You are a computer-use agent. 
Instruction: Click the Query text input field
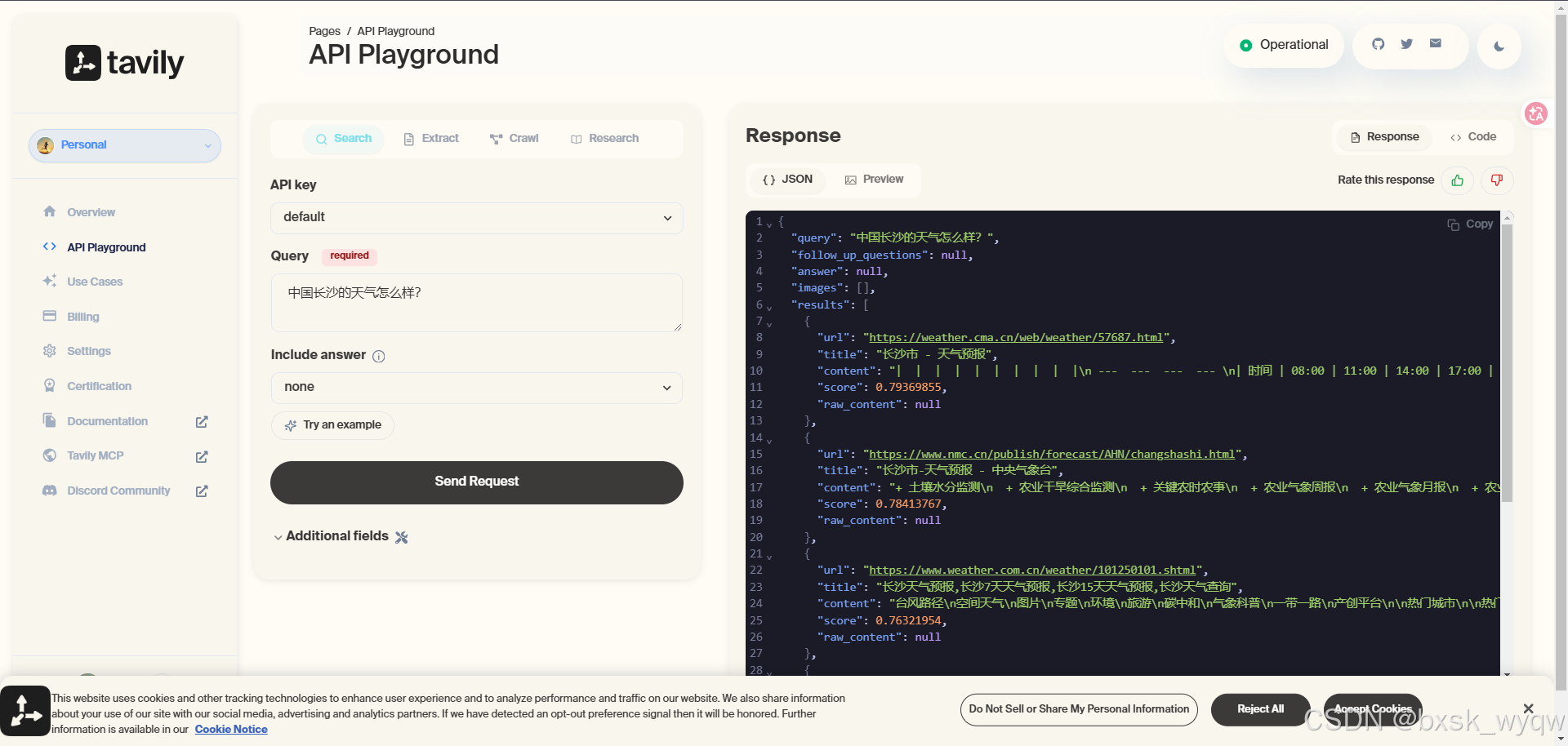pyautogui.click(x=477, y=303)
